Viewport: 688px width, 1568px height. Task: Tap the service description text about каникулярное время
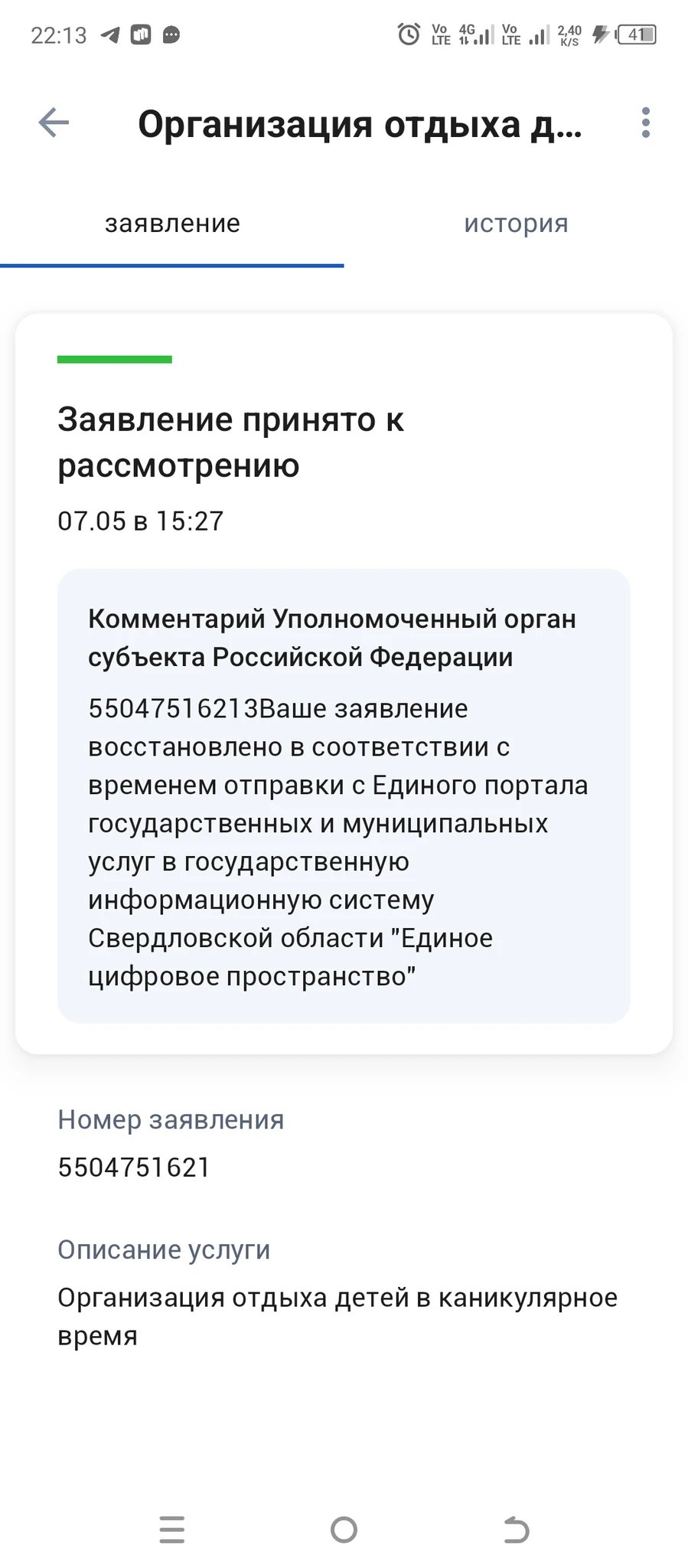click(337, 1316)
